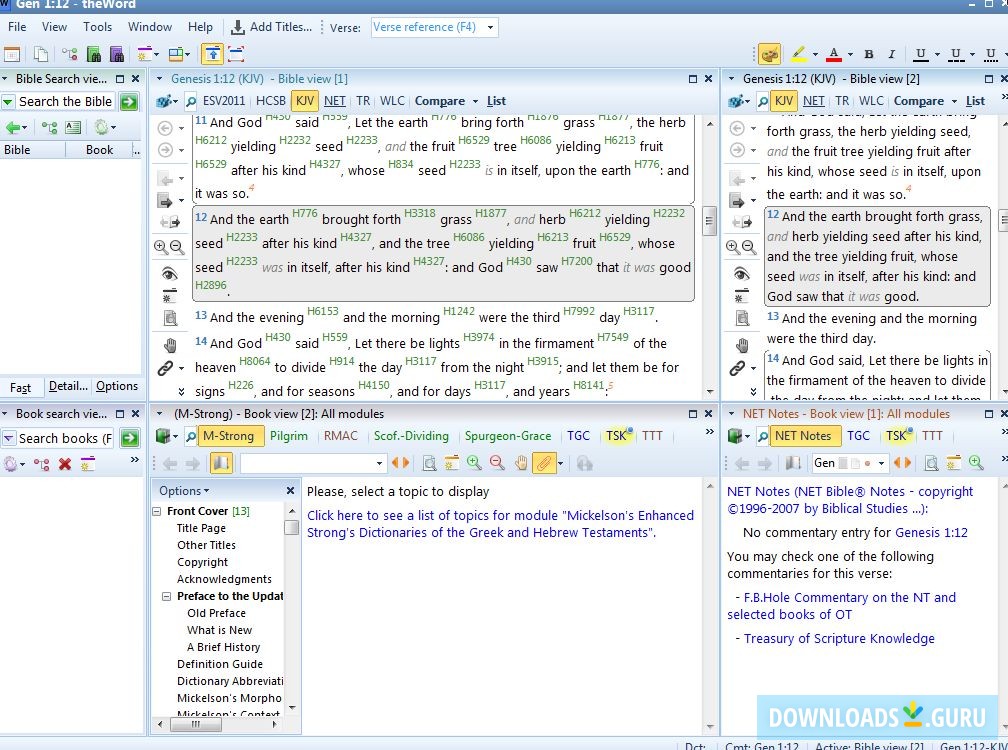Toggle eye visibility icon in Bible view 2
The width and height of the screenshot is (1008, 750).
(741, 274)
